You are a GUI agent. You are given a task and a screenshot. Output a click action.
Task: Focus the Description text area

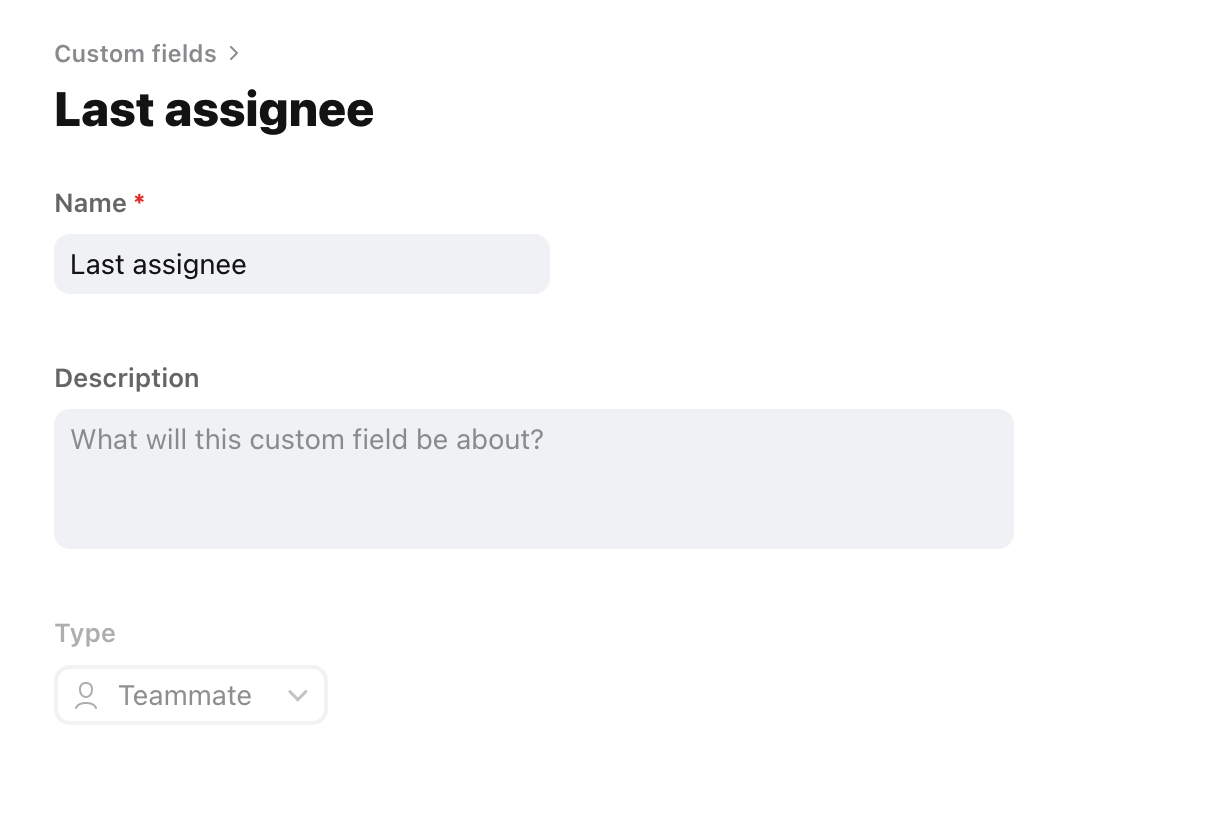(x=533, y=478)
